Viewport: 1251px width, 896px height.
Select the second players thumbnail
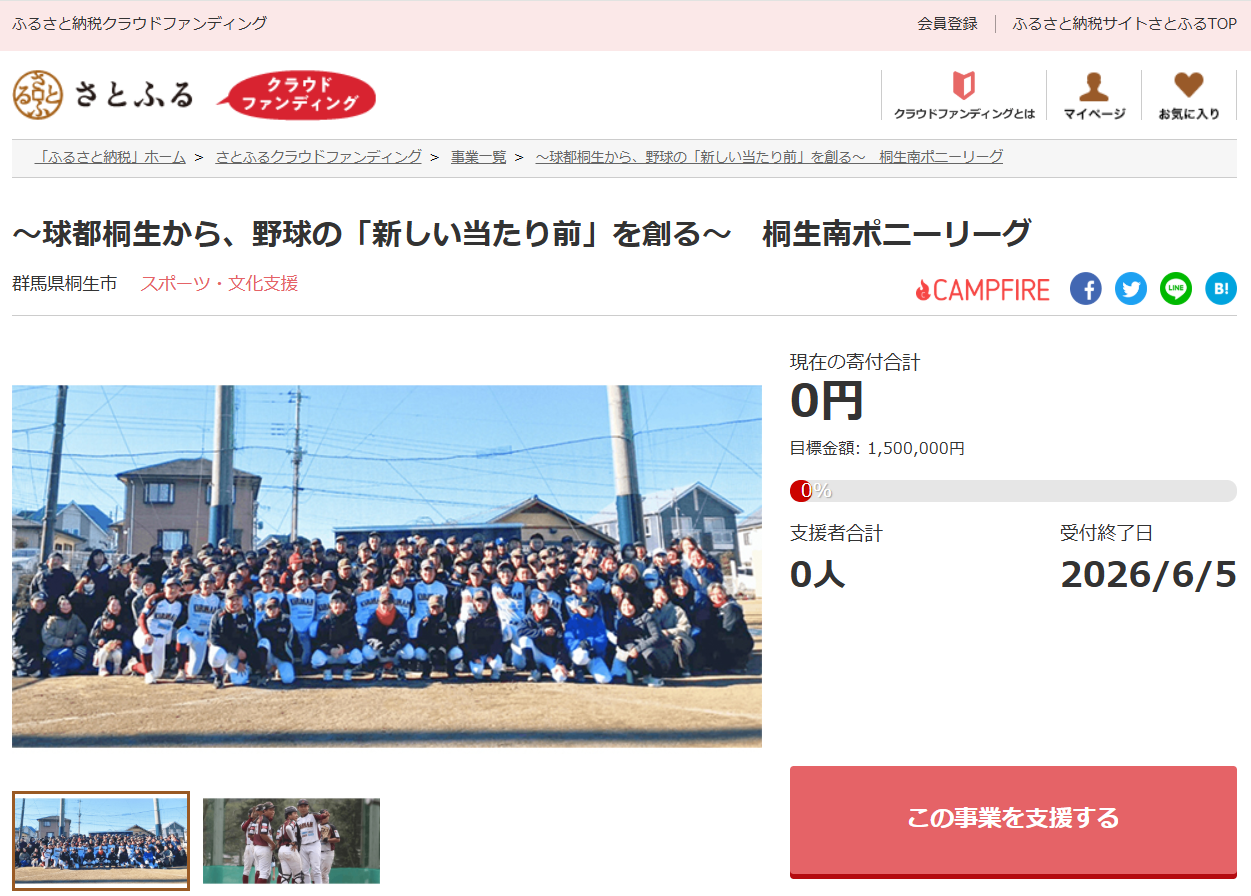point(291,841)
